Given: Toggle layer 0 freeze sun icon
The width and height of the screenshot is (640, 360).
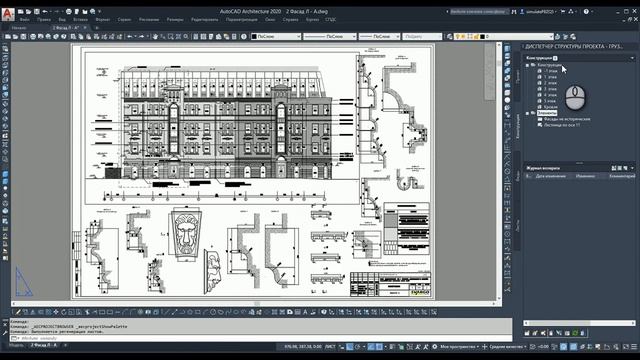Looking at the screenshot, I should pos(464,37).
